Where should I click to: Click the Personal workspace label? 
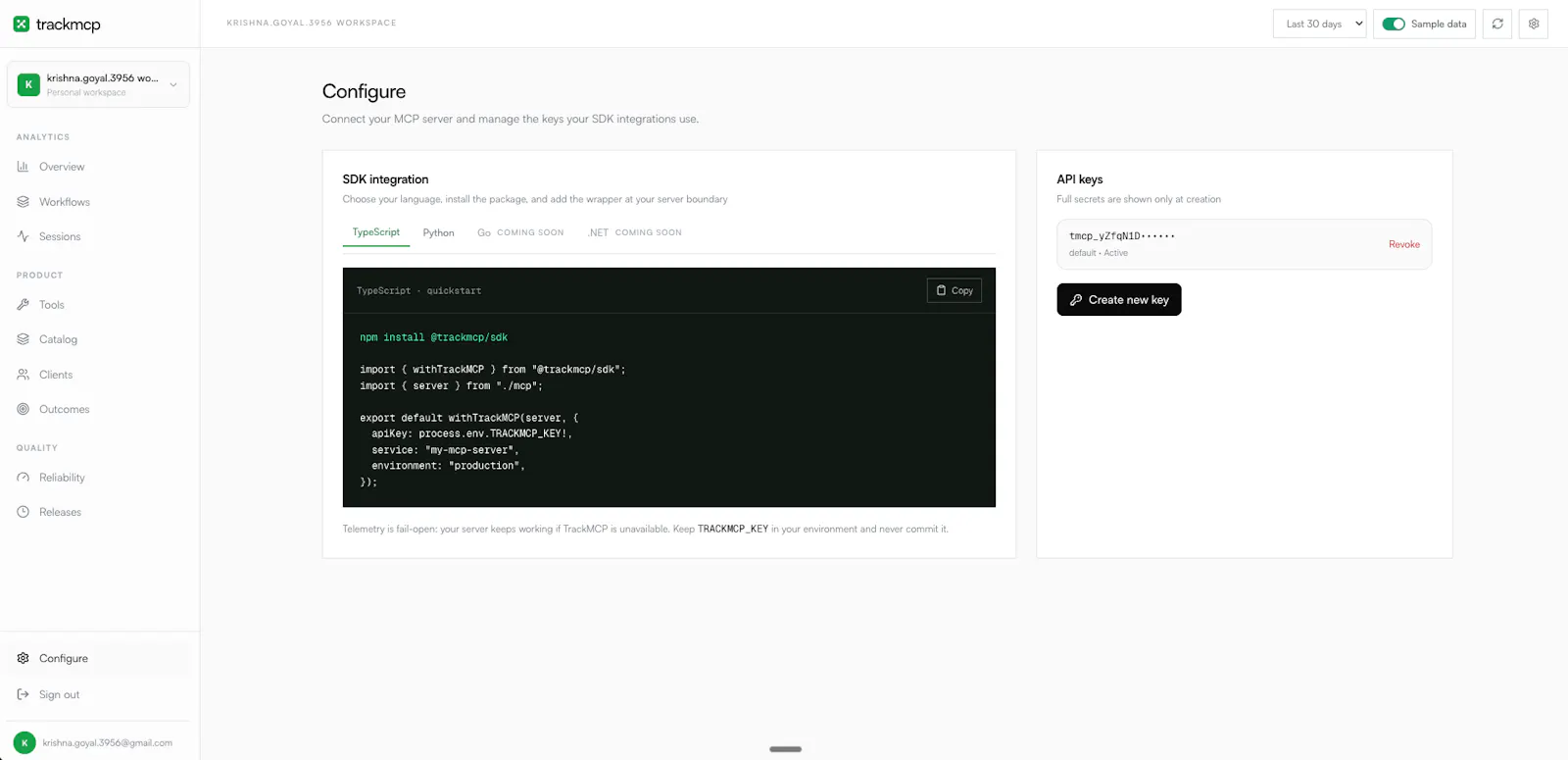[86, 93]
